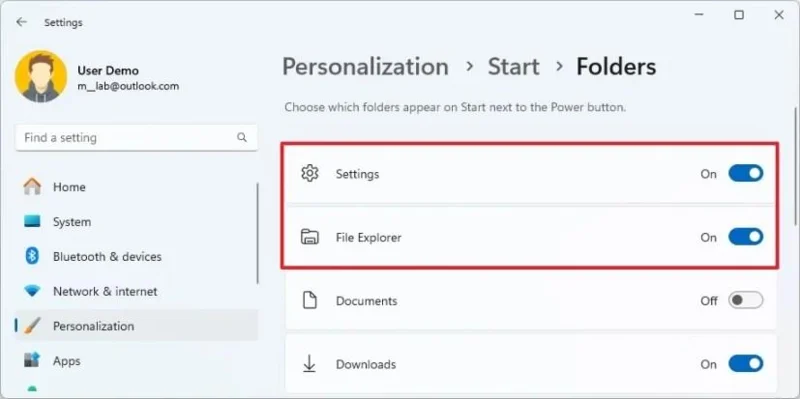
Task: Click the System monitor icon
Action: [32, 222]
